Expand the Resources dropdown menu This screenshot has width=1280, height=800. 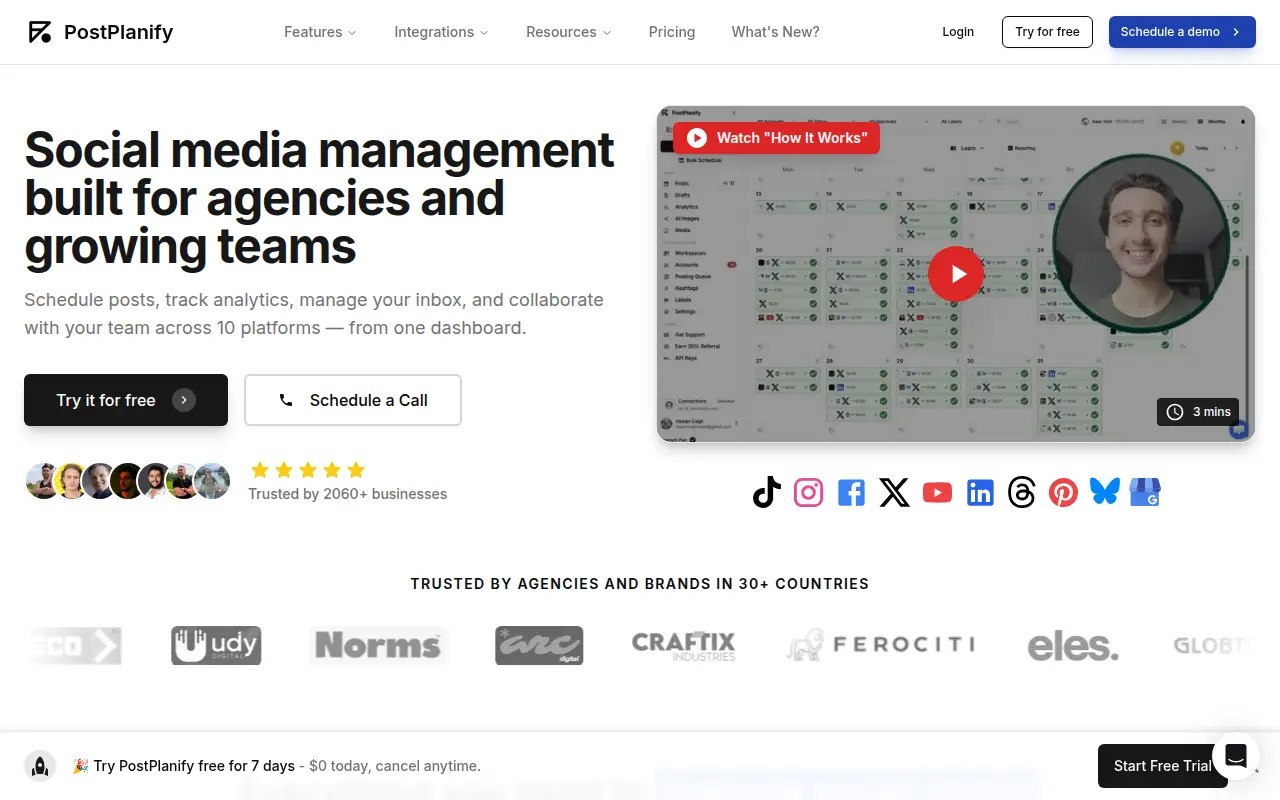pyautogui.click(x=568, y=32)
